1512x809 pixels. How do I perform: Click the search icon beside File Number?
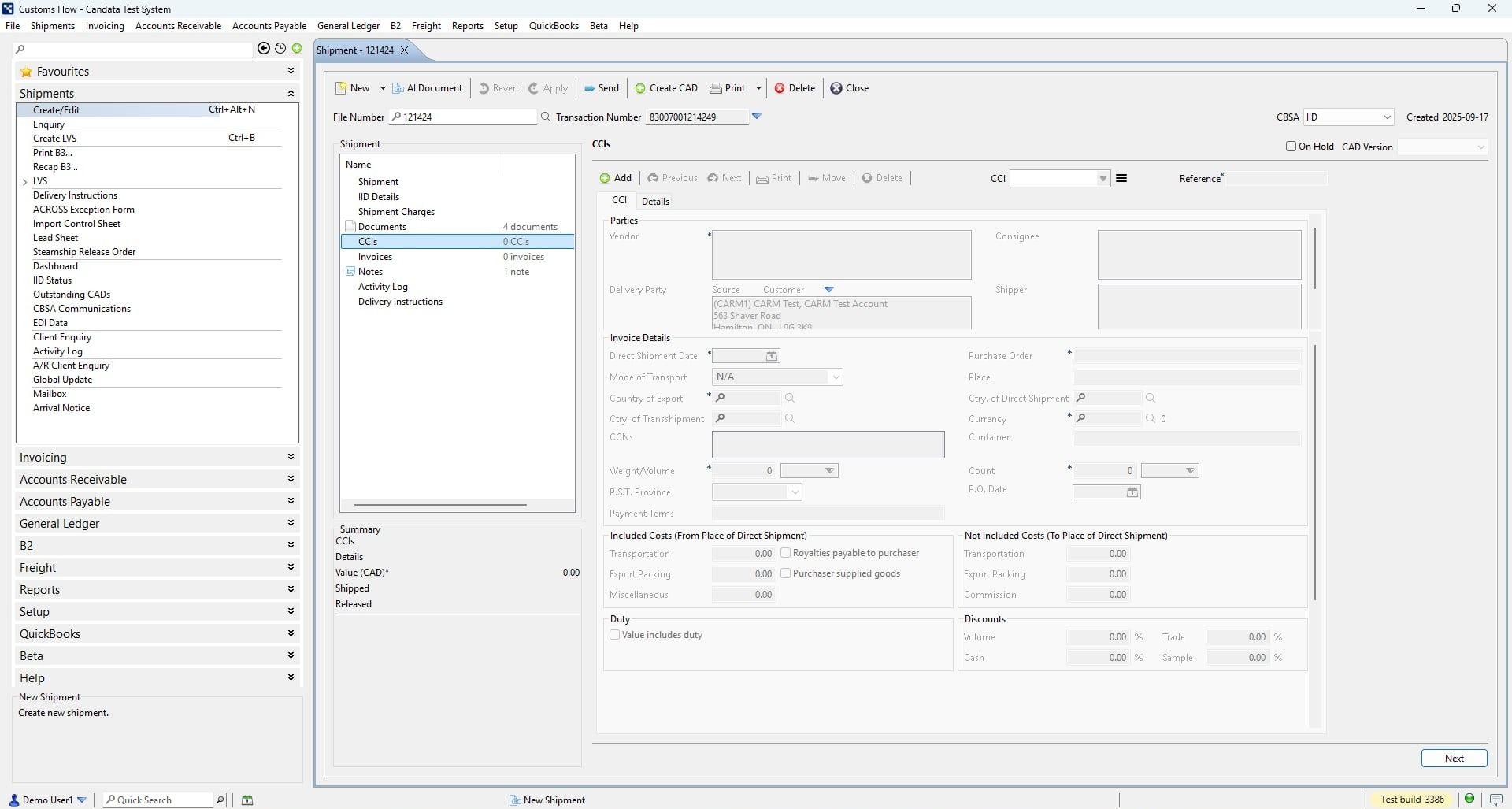[x=546, y=117]
